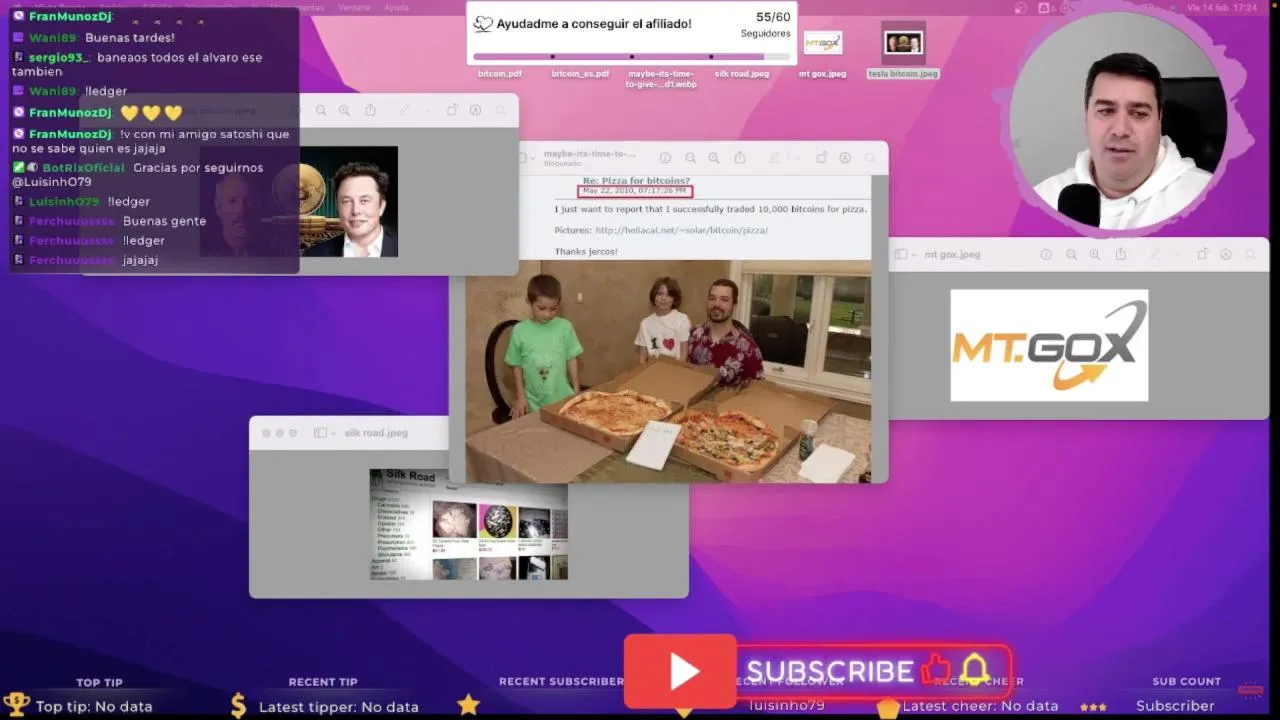
Task: Click the mt gox.jpeg window title
Action: (952, 254)
